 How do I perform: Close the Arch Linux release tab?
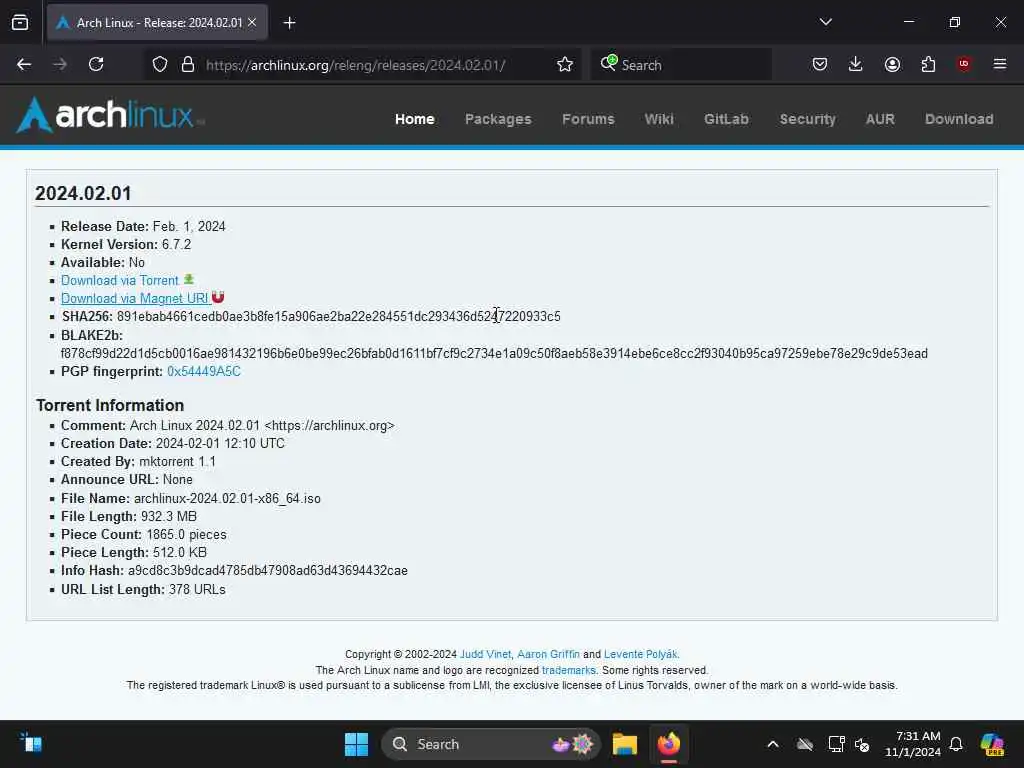(252, 23)
